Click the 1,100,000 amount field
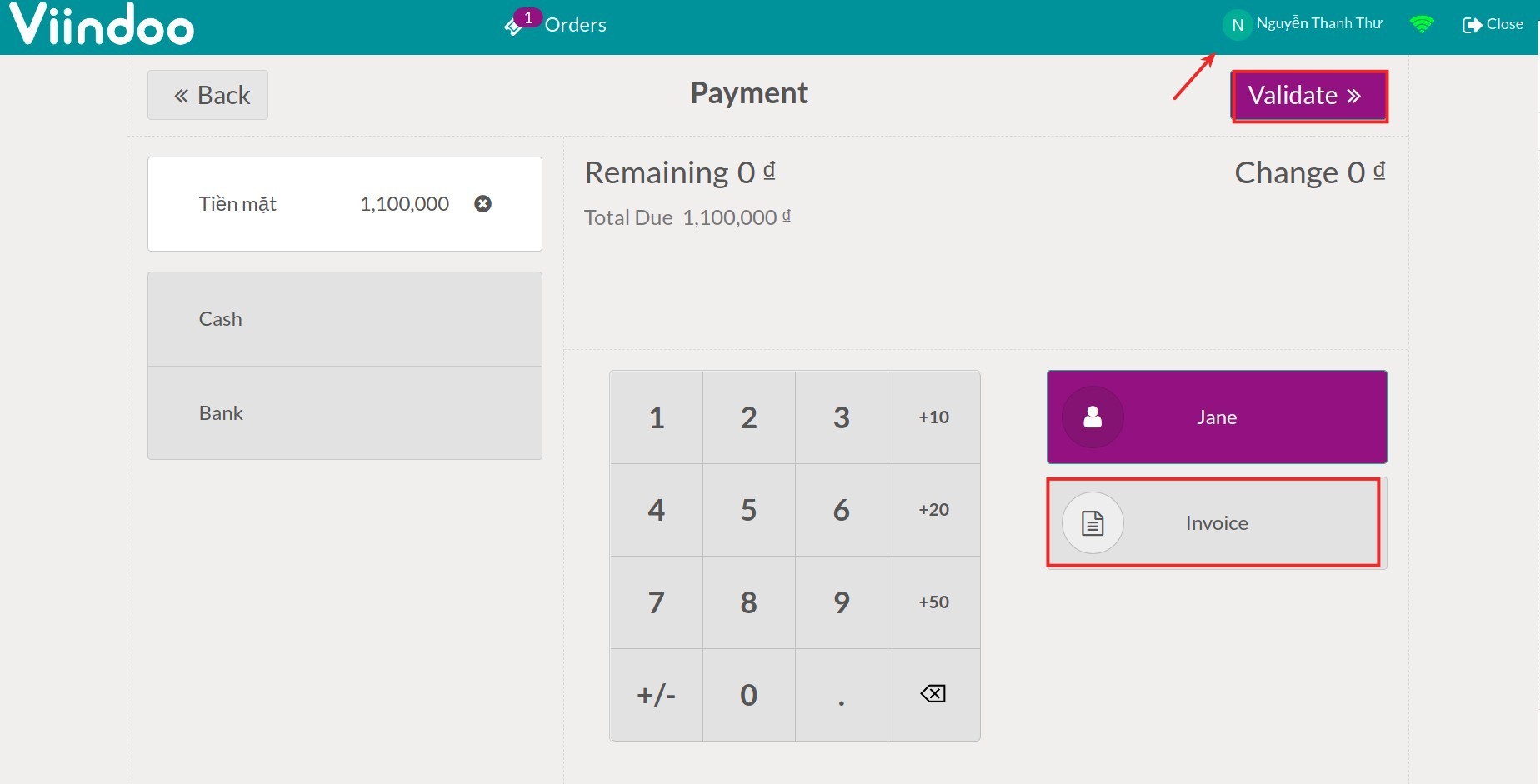The image size is (1540, 784). pyautogui.click(x=405, y=203)
